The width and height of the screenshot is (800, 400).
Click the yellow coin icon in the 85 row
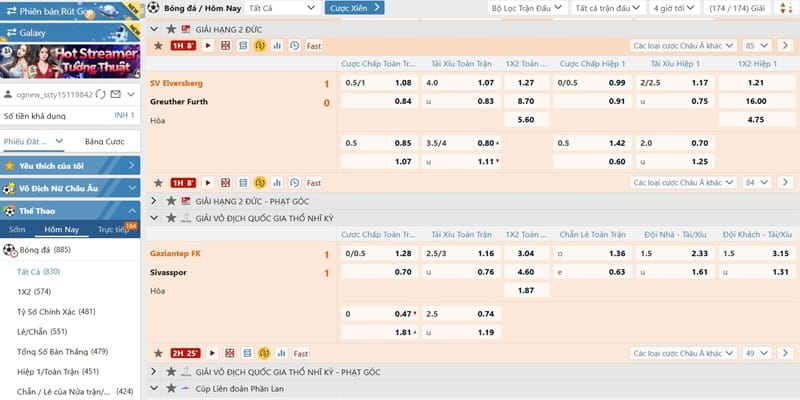pos(260,46)
